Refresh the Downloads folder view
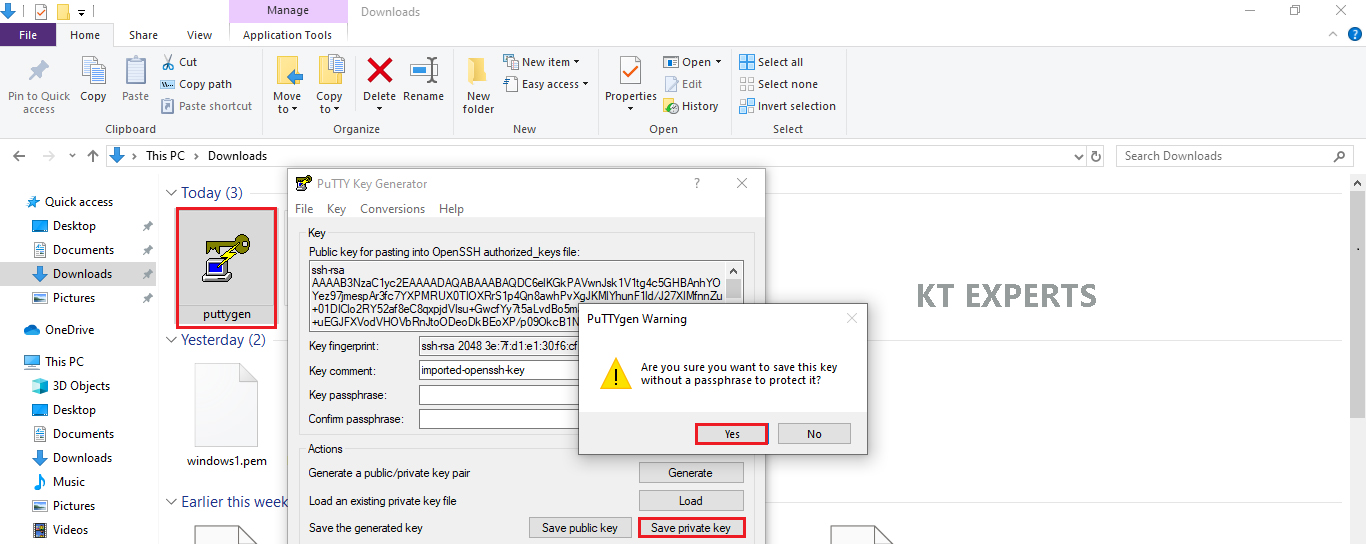This screenshot has height=544, width=1366. click(x=1096, y=156)
